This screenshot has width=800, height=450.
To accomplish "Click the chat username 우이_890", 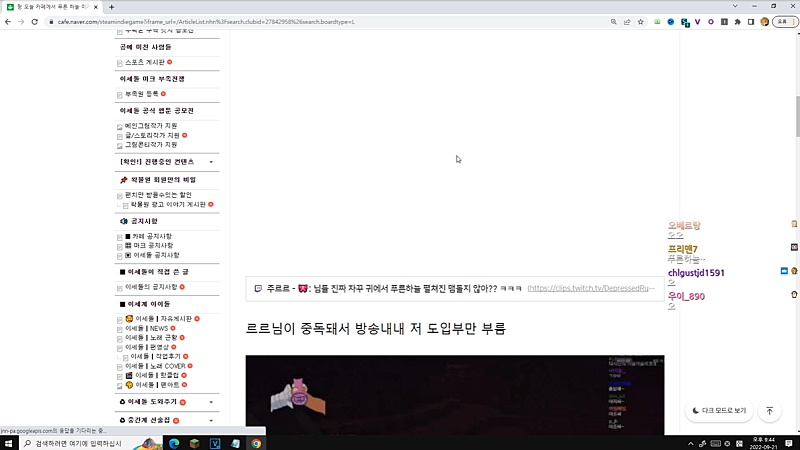I will point(686,296).
